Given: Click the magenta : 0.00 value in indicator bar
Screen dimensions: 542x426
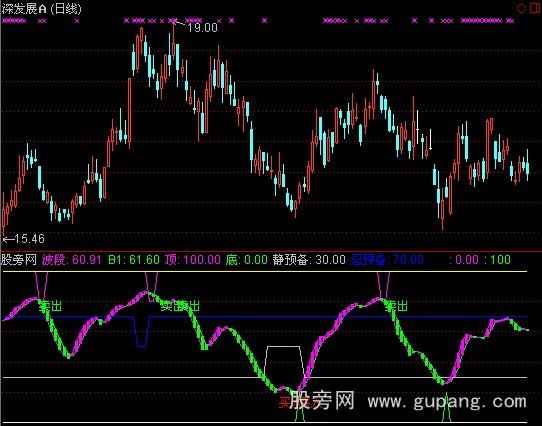Looking at the screenshot, I should tap(464, 259).
